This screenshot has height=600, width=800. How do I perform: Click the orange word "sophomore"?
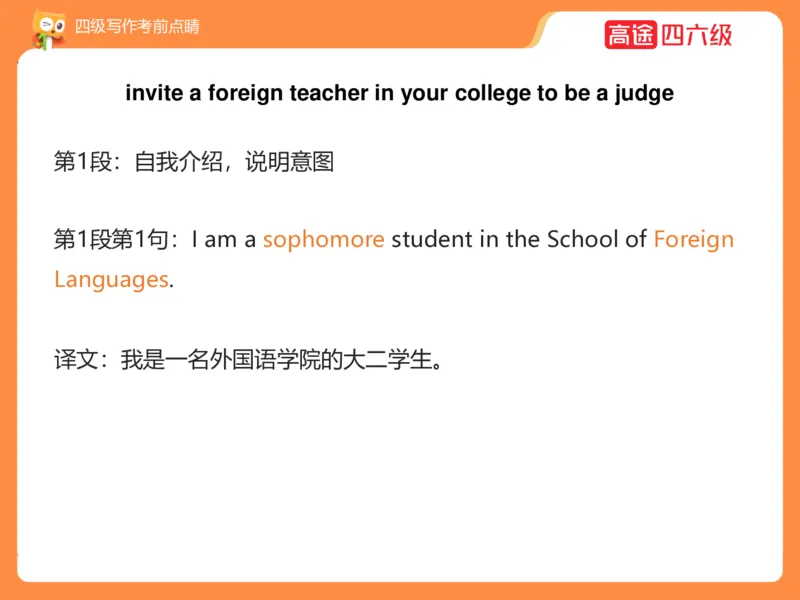tap(323, 240)
